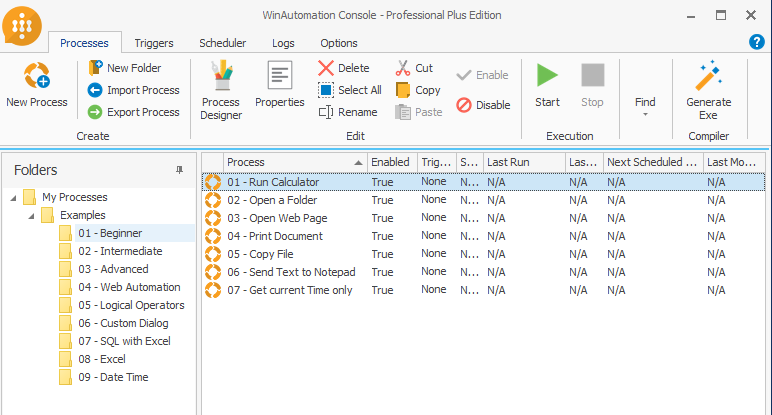Viewport: 772px width, 415px height.
Task: Open the Find dropdown
Action: tap(645, 107)
